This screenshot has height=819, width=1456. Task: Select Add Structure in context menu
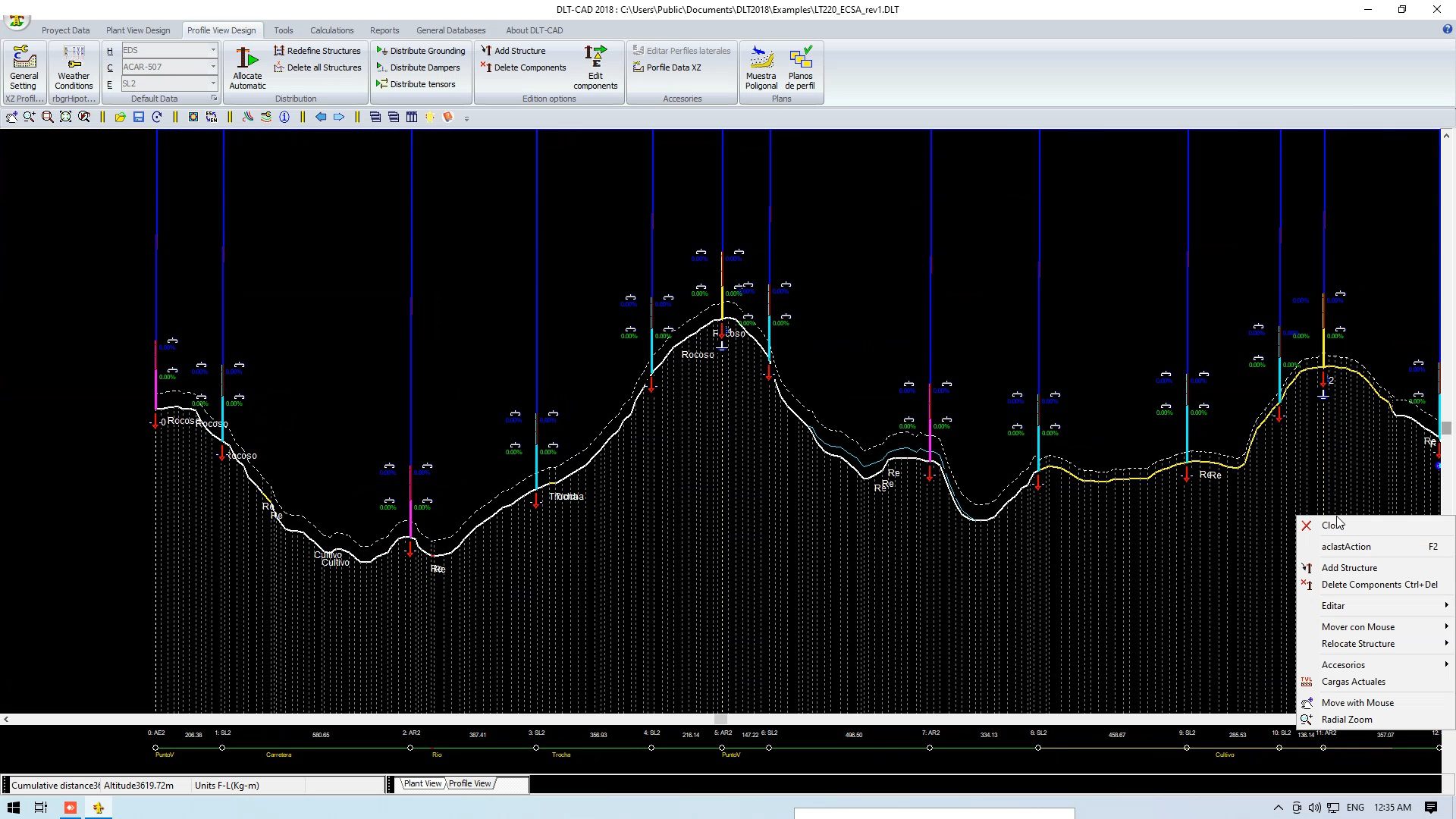(x=1349, y=568)
